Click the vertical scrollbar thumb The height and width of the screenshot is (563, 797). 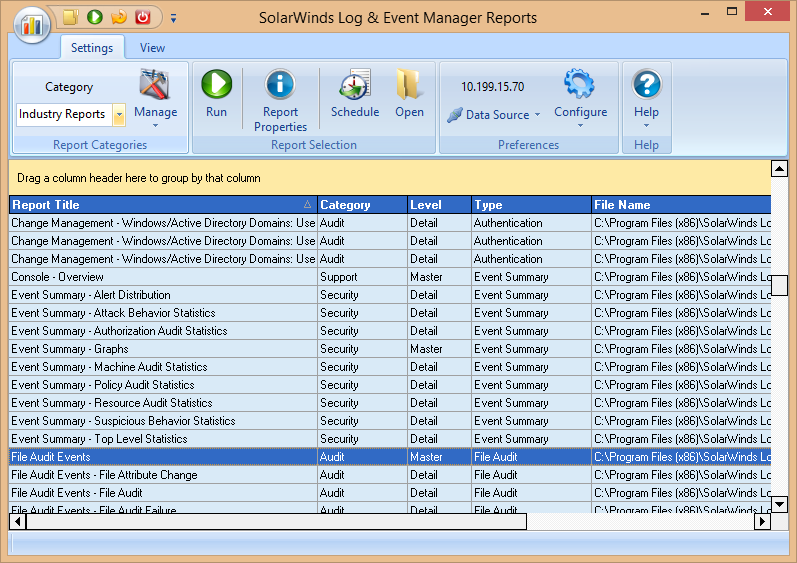pos(779,285)
